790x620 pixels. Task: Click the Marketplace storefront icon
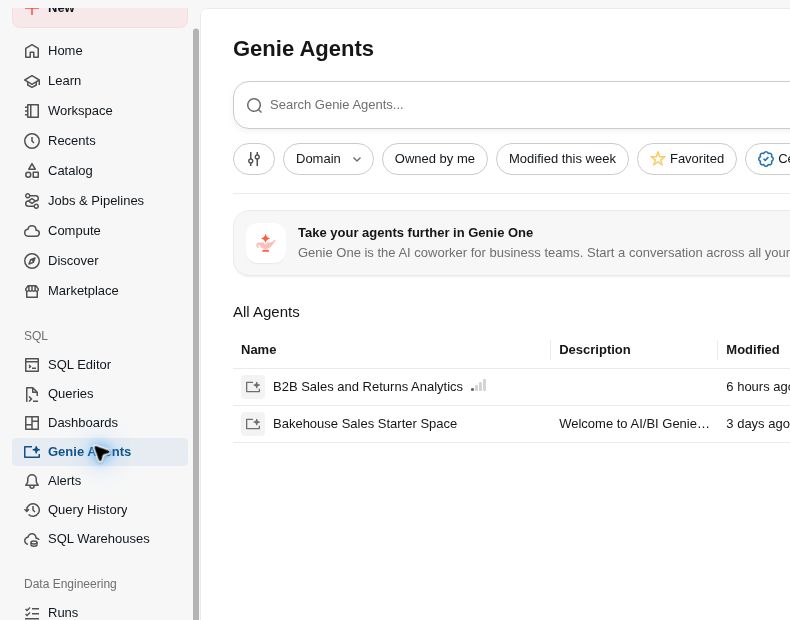point(32,291)
